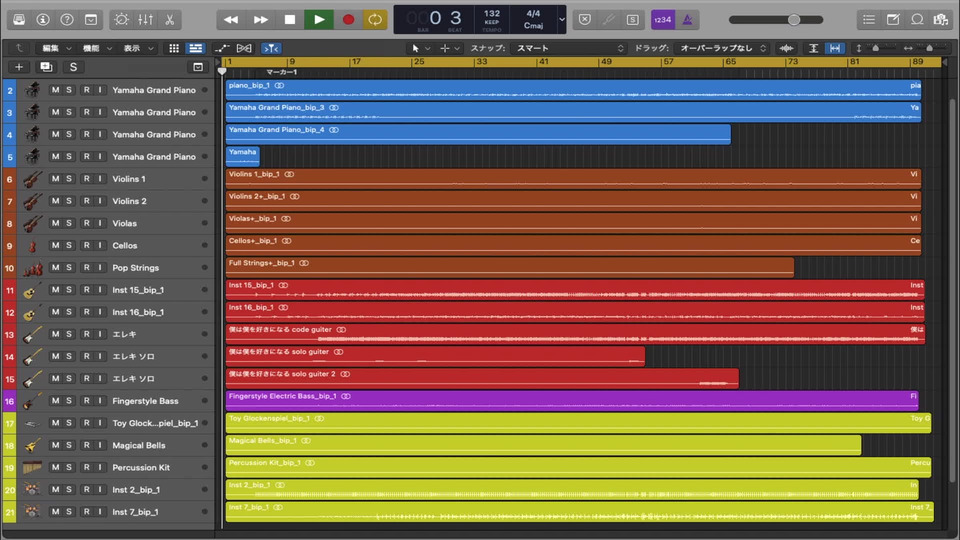Toggle the Solo S button in control bar

pyautogui.click(x=632, y=20)
